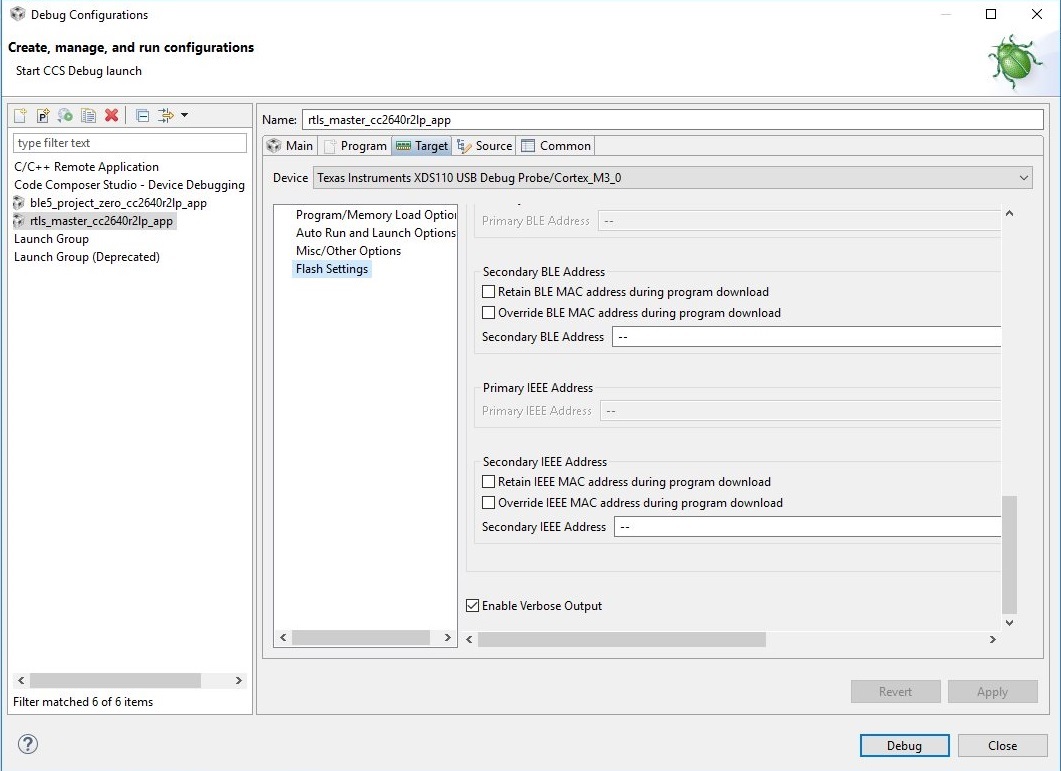Click the New launch configuration prototype icon
The width and height of the screenshot is (1061, 771).
(43, 116)
